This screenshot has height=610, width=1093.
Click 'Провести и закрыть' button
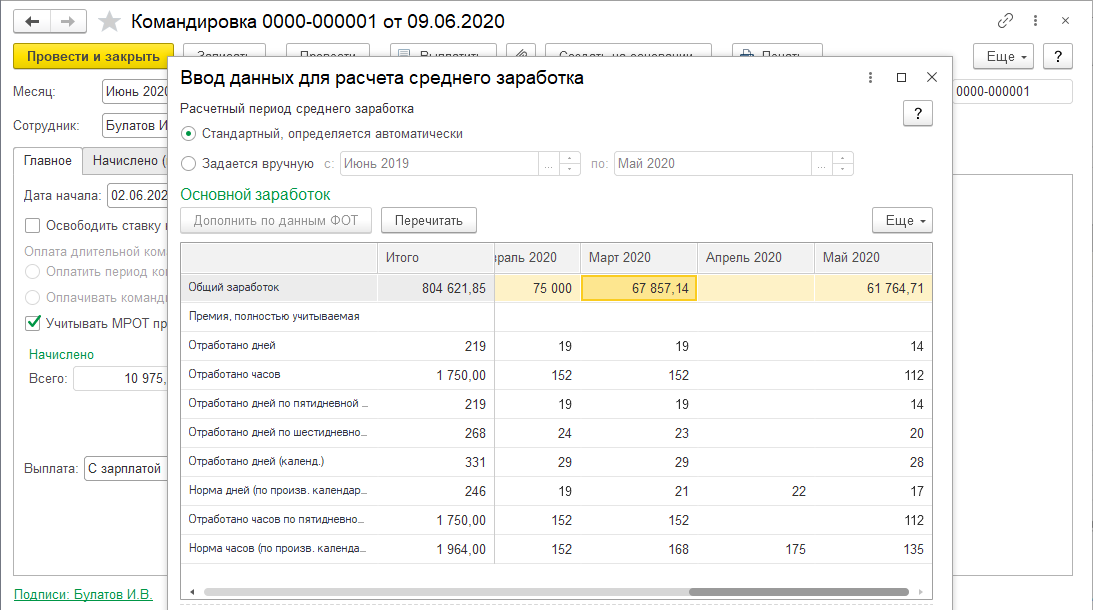[x=93, y=56]
